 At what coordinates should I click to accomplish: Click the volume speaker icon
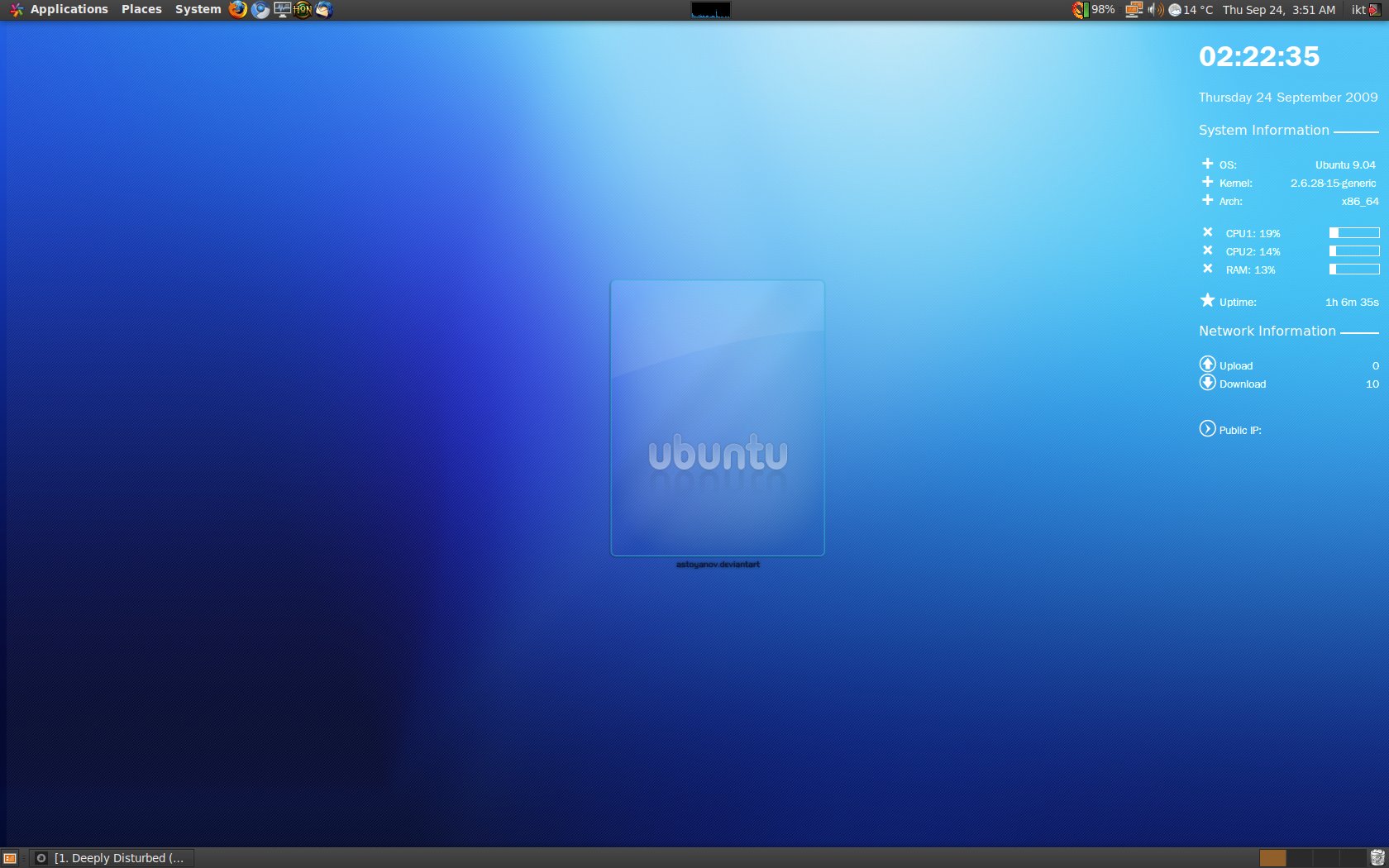[x=1155, y=10]
